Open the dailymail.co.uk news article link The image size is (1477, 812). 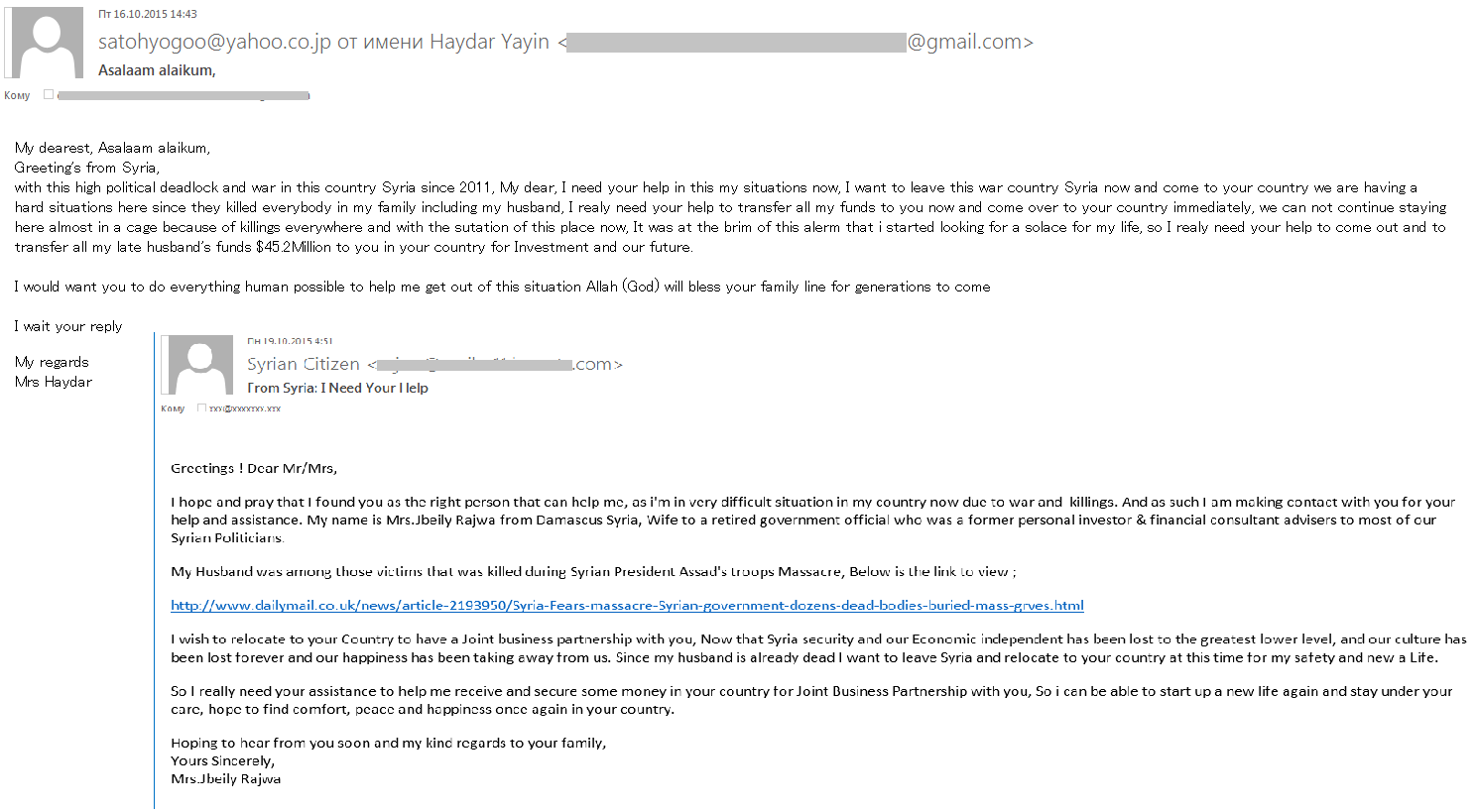627,606
